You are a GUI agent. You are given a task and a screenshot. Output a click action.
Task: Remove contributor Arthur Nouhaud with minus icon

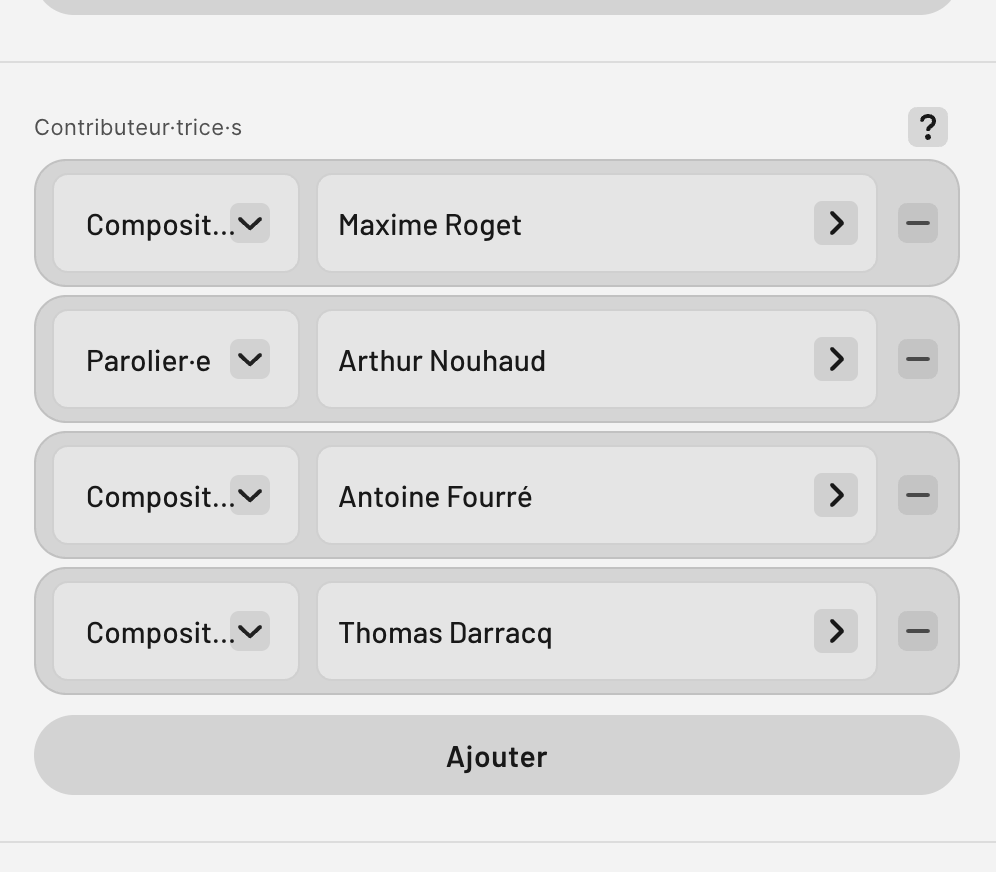pos(918,359)
